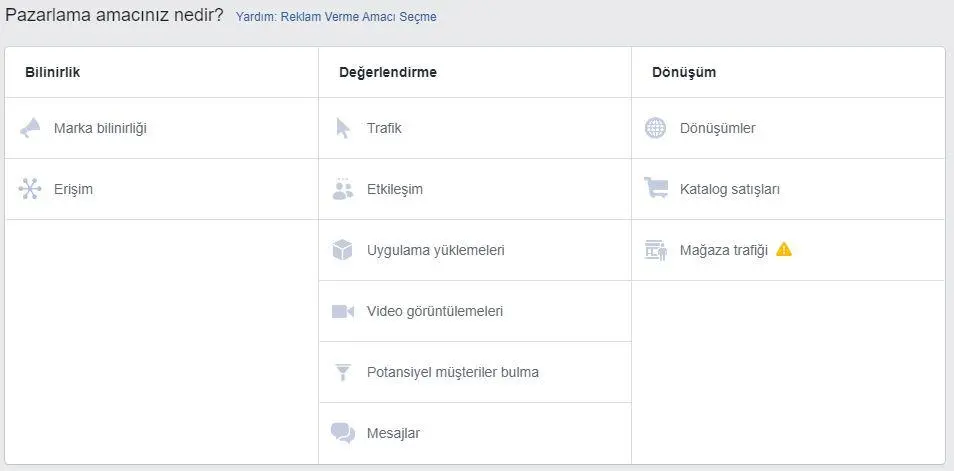Viewport: 954px width, 471px height.
Task: Choose the Trafik objective label
Action: pyautogui.click(x=384, y=128)
